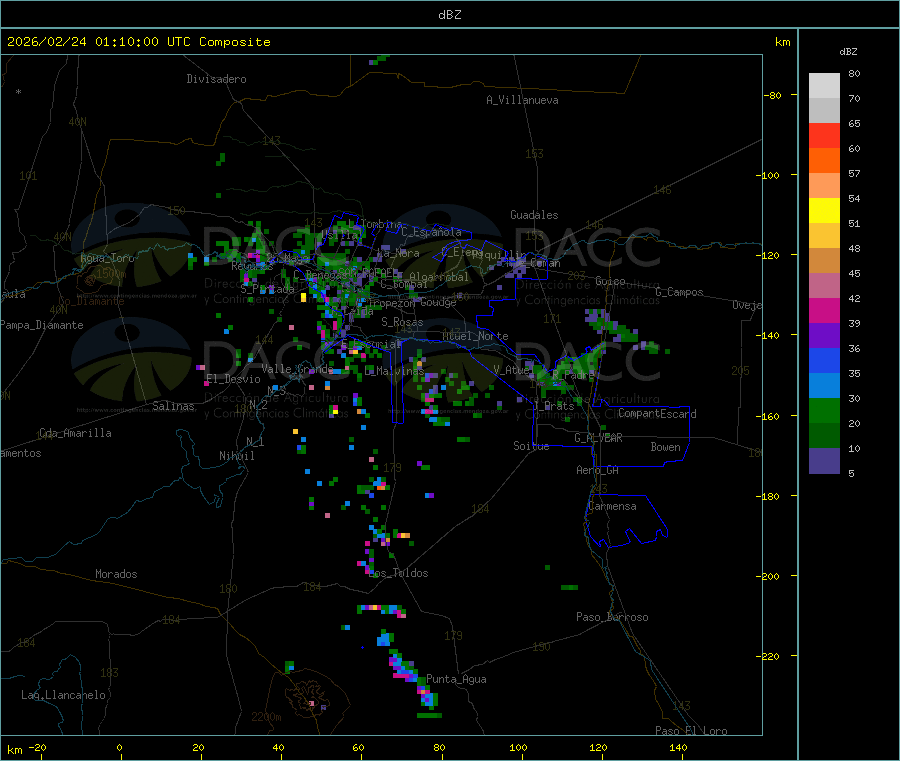The image size is (900, 761).
Task: Click the C_Española label
Action: click(x=431, y=232)
